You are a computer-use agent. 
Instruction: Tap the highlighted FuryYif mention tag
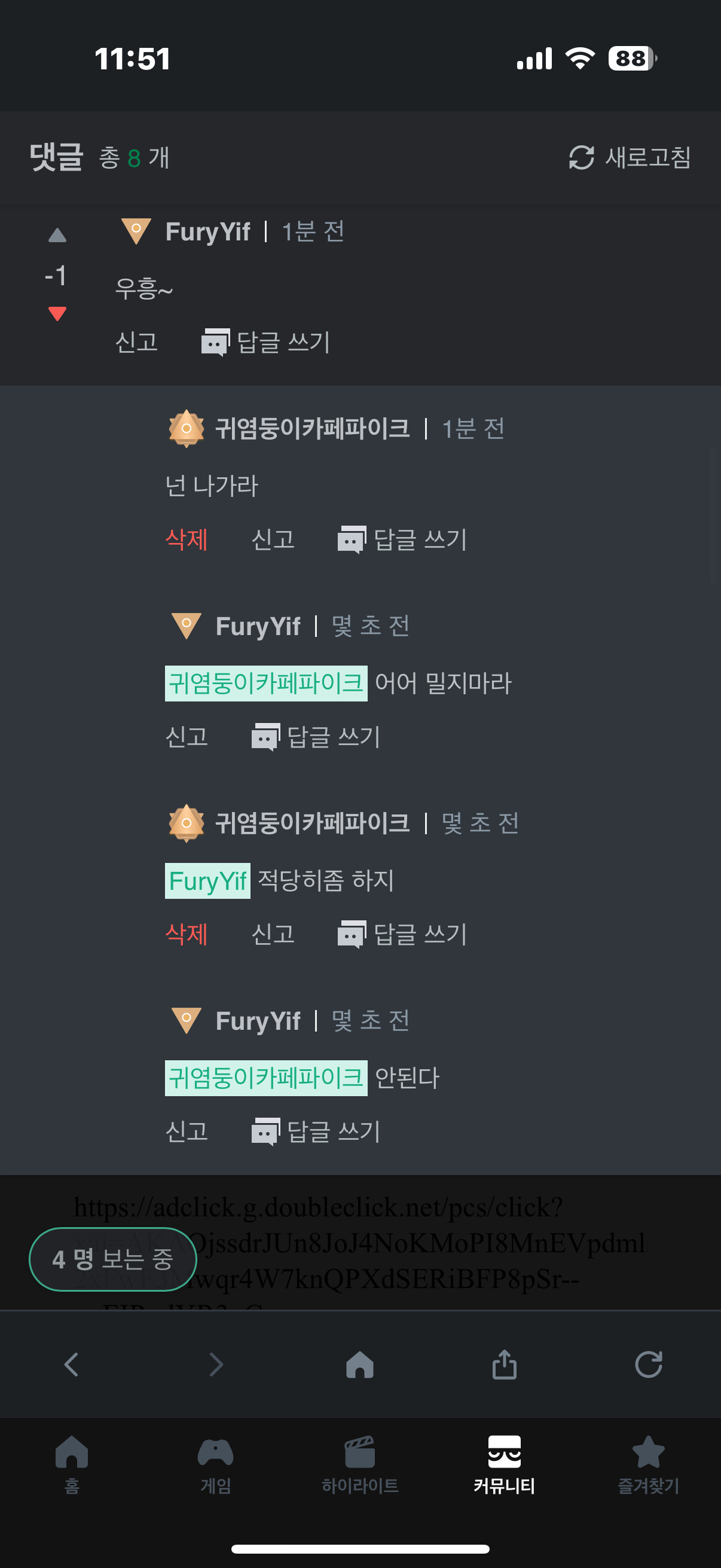(207, 881)
